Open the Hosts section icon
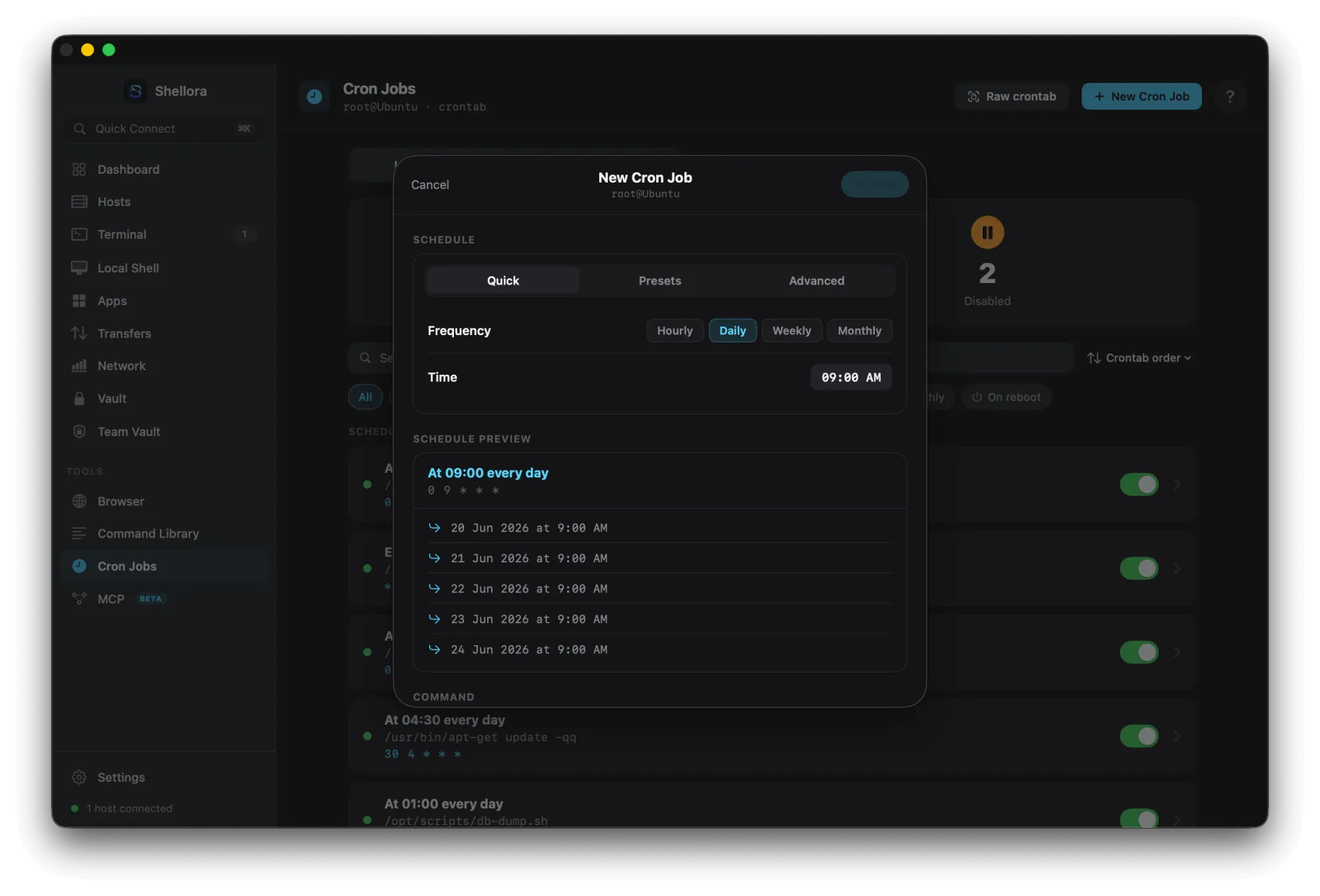1320x896 pixels. [x=79, y=202]
